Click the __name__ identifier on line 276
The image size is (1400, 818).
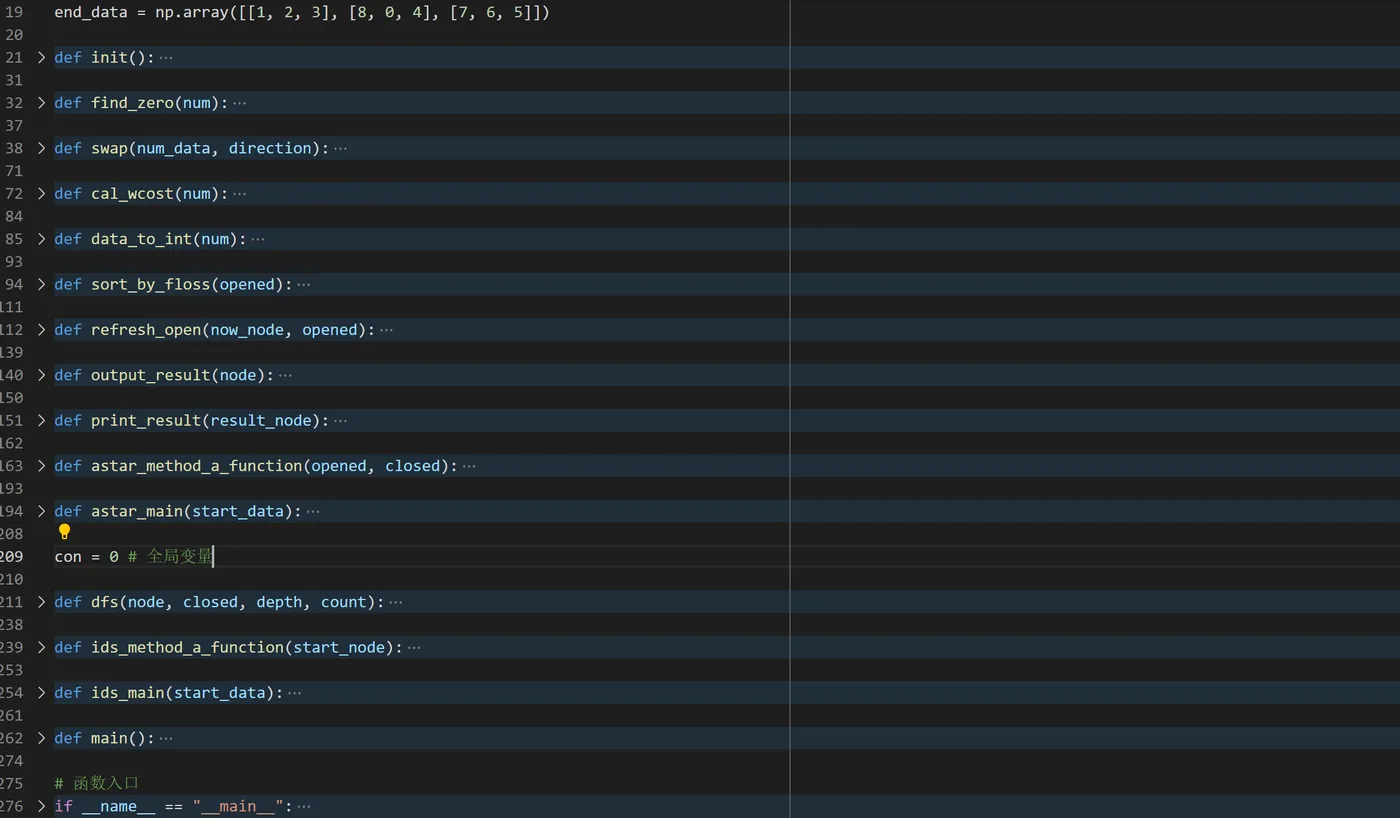[x=118, y=806]
